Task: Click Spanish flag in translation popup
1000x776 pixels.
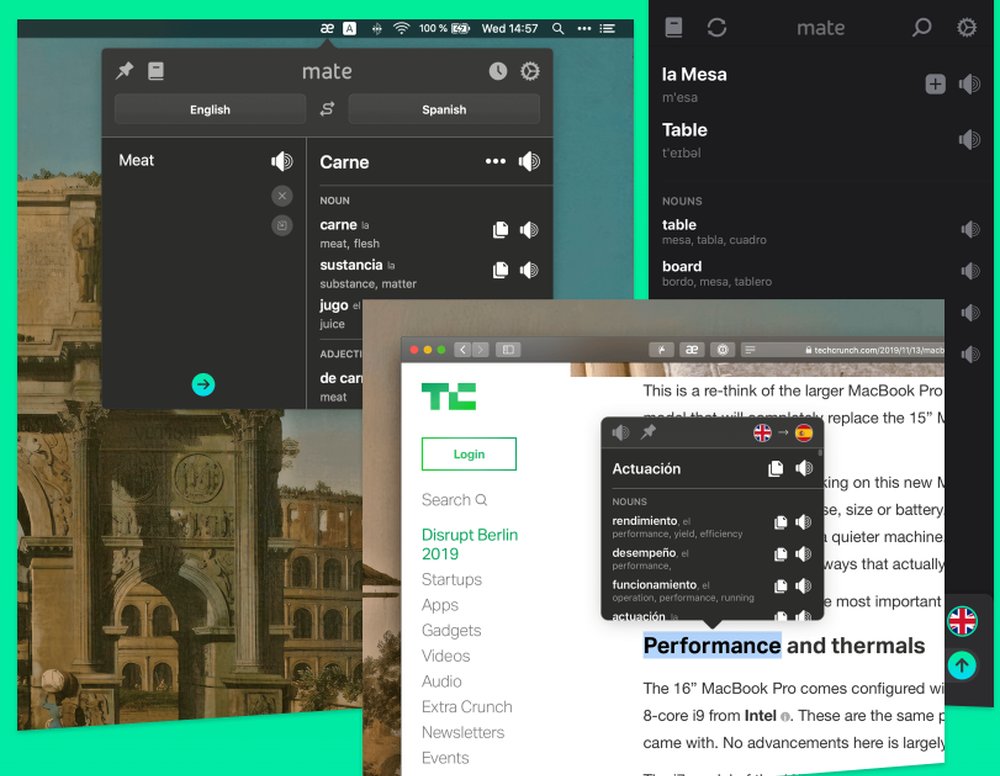Action: (804, 433)
